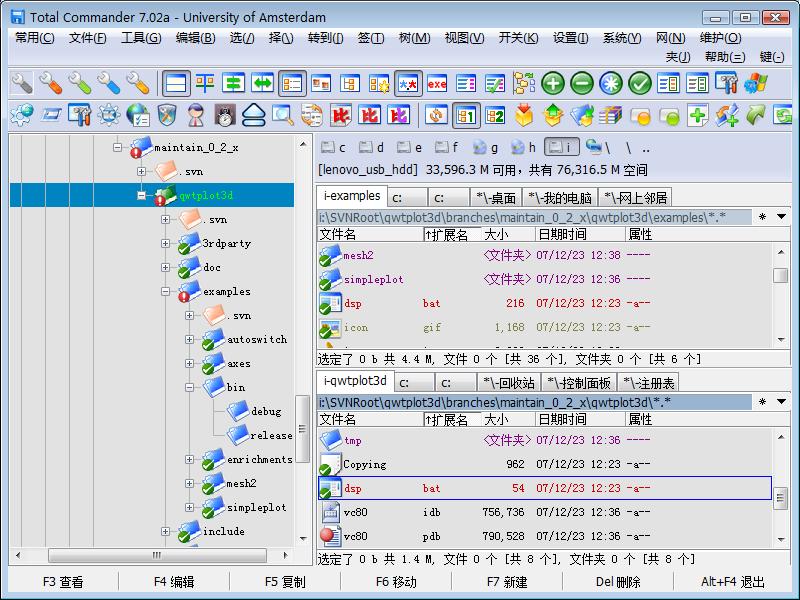Expand the include tree node
Screen dimensions: 800x600
tap(165, 531)
